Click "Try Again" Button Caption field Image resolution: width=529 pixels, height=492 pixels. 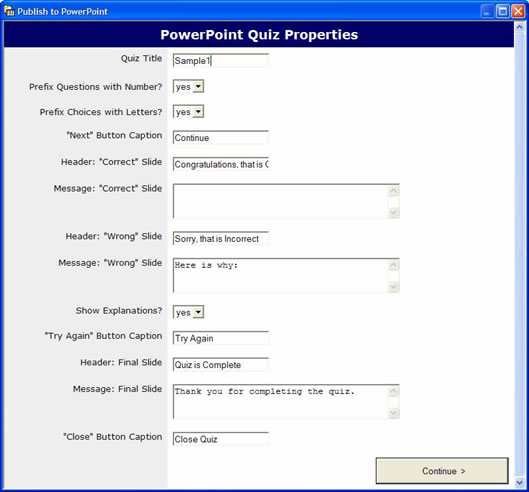[x=221, y=338]
